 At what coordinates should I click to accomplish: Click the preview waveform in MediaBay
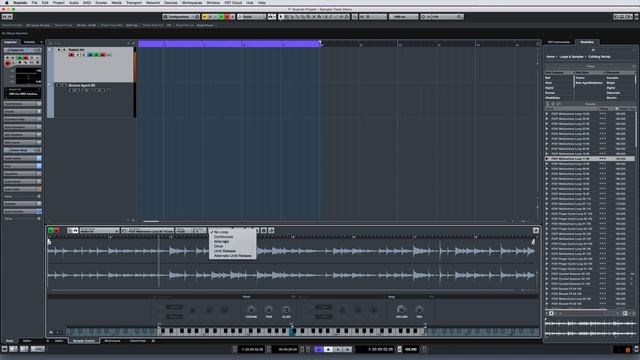[590, 329]
